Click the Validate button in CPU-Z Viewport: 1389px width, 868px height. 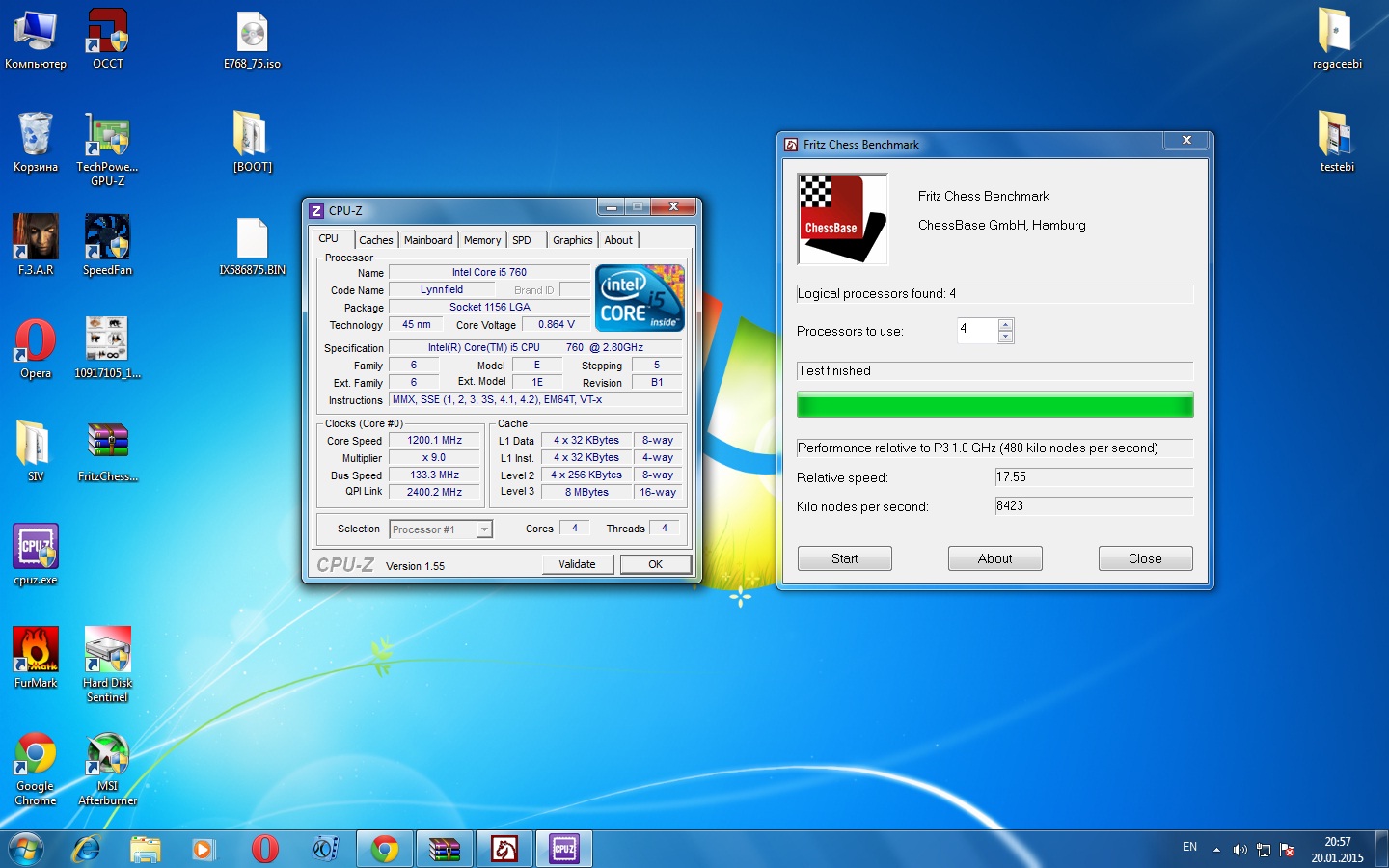(577, 564)
